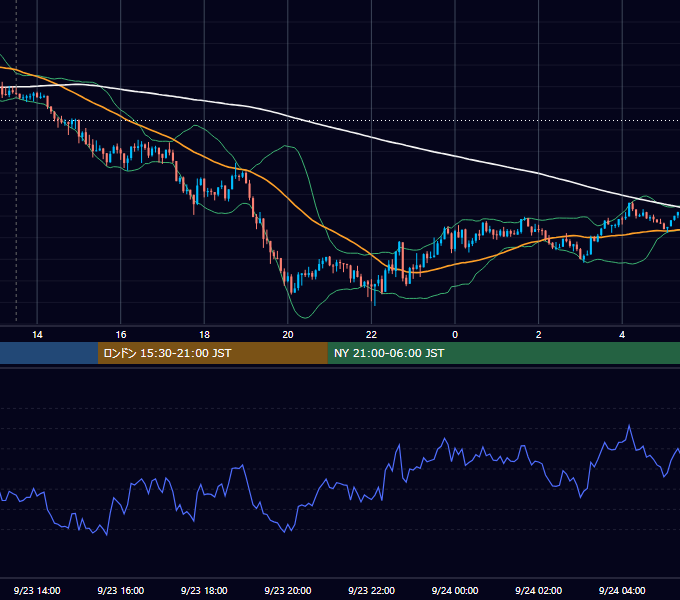The width and height of the screenshot is (680, 600).
Task: Click the 9/24 02:00 date label
Action: [x=538, y=590]
